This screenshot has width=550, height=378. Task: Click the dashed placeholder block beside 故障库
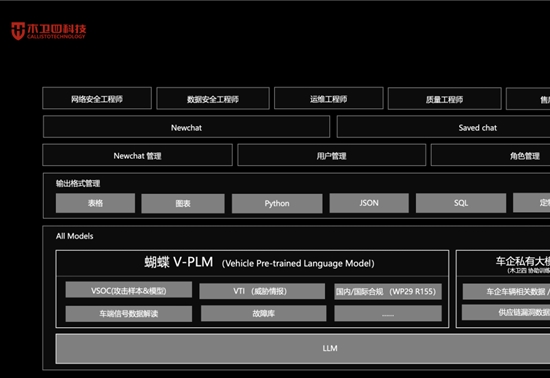(x=388, y=313)
